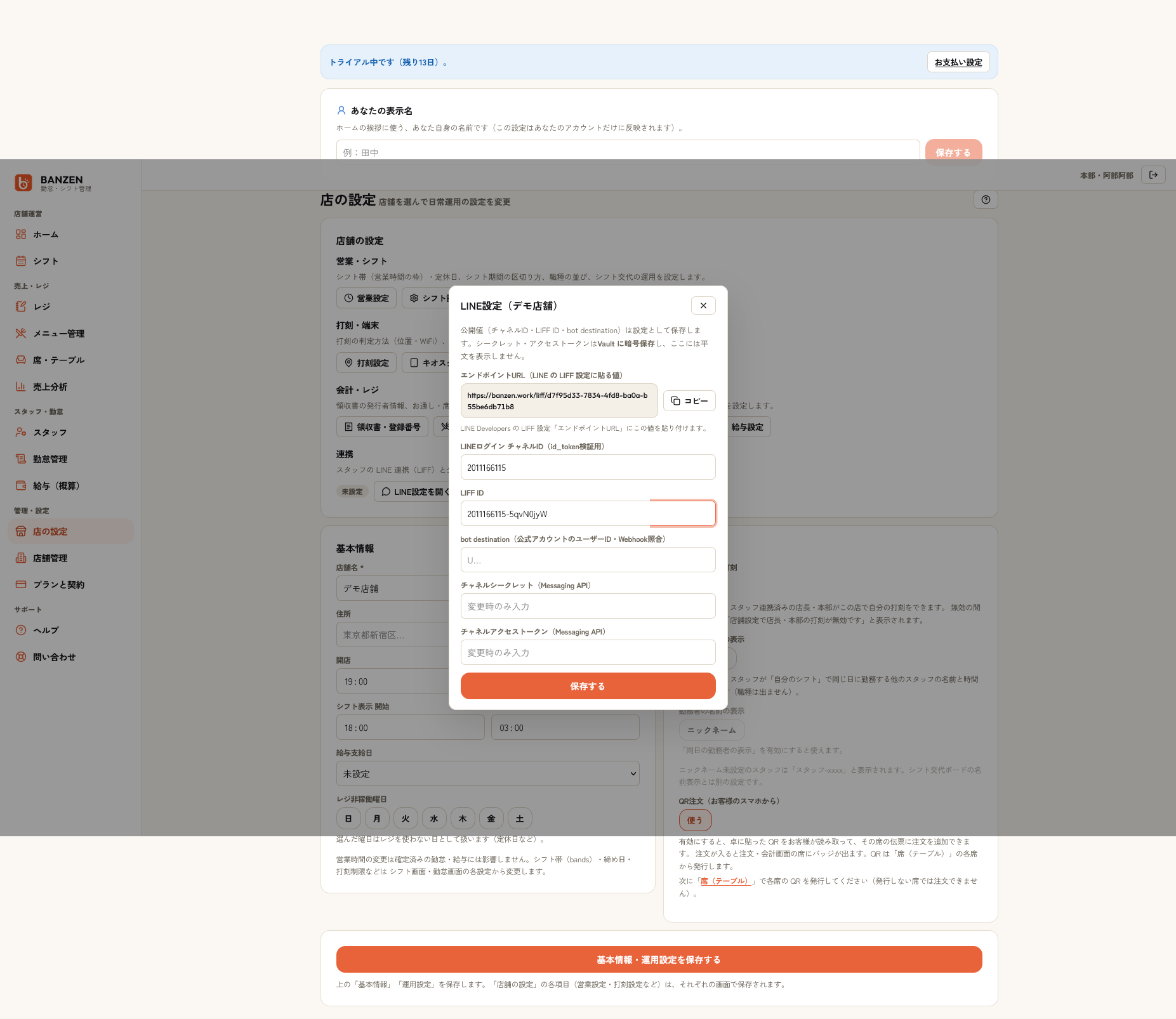Toggle 金 in レジ非稼働曜日

[491, 818]
